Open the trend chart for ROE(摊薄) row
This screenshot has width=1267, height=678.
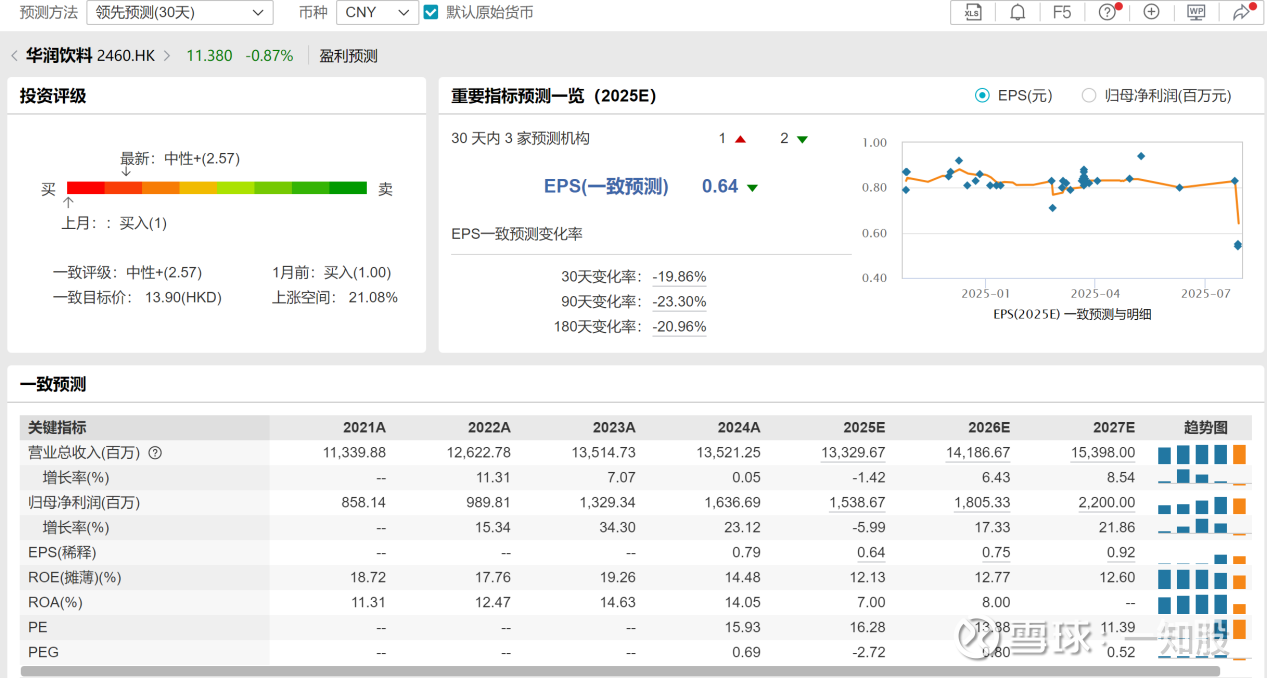click(1202, 578)
